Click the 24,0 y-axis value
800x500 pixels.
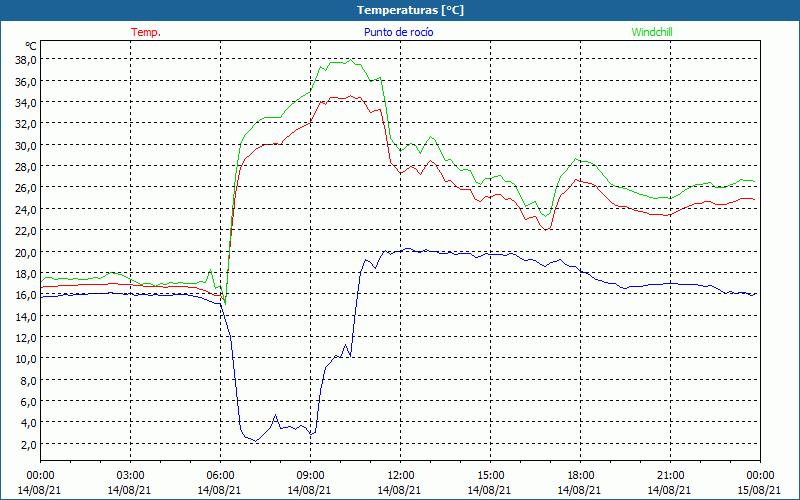[x=26, y=209]
